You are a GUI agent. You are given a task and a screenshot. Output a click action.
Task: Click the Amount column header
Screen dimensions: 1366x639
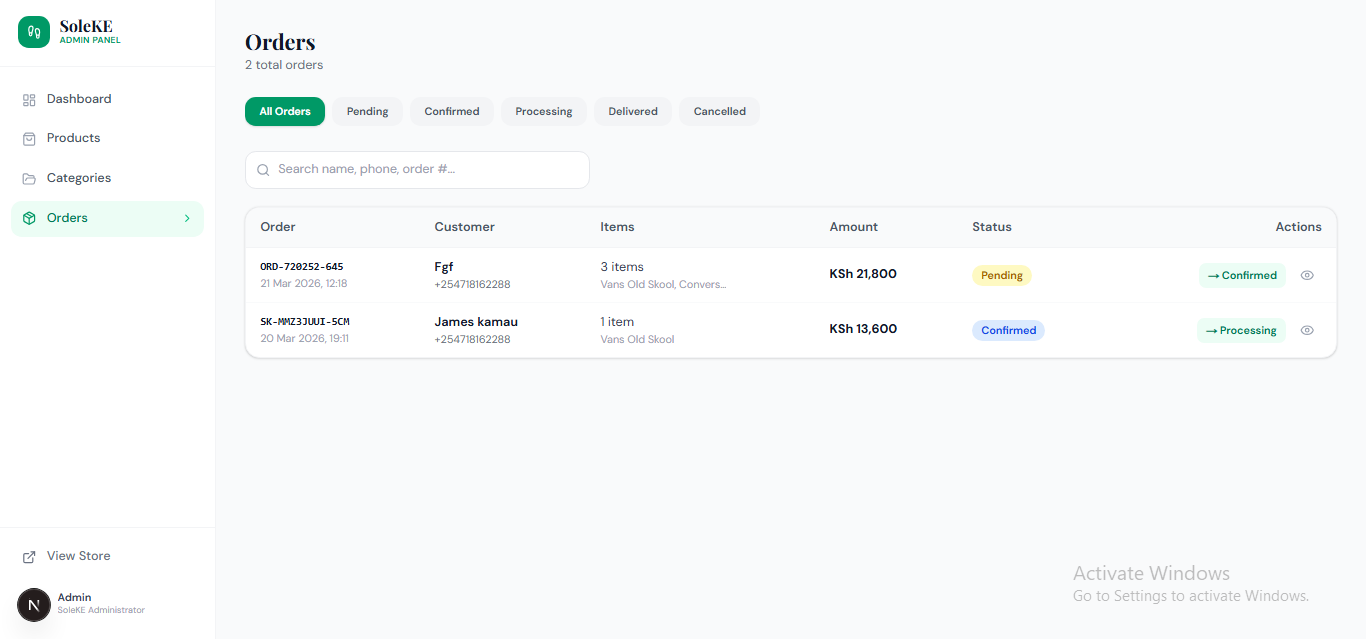pos(853,227)
